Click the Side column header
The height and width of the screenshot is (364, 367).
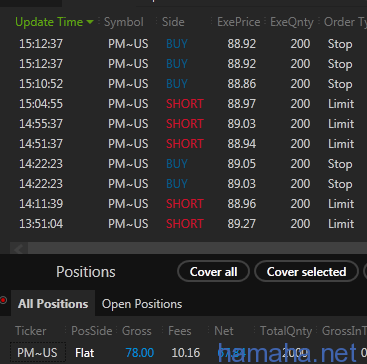173,22
